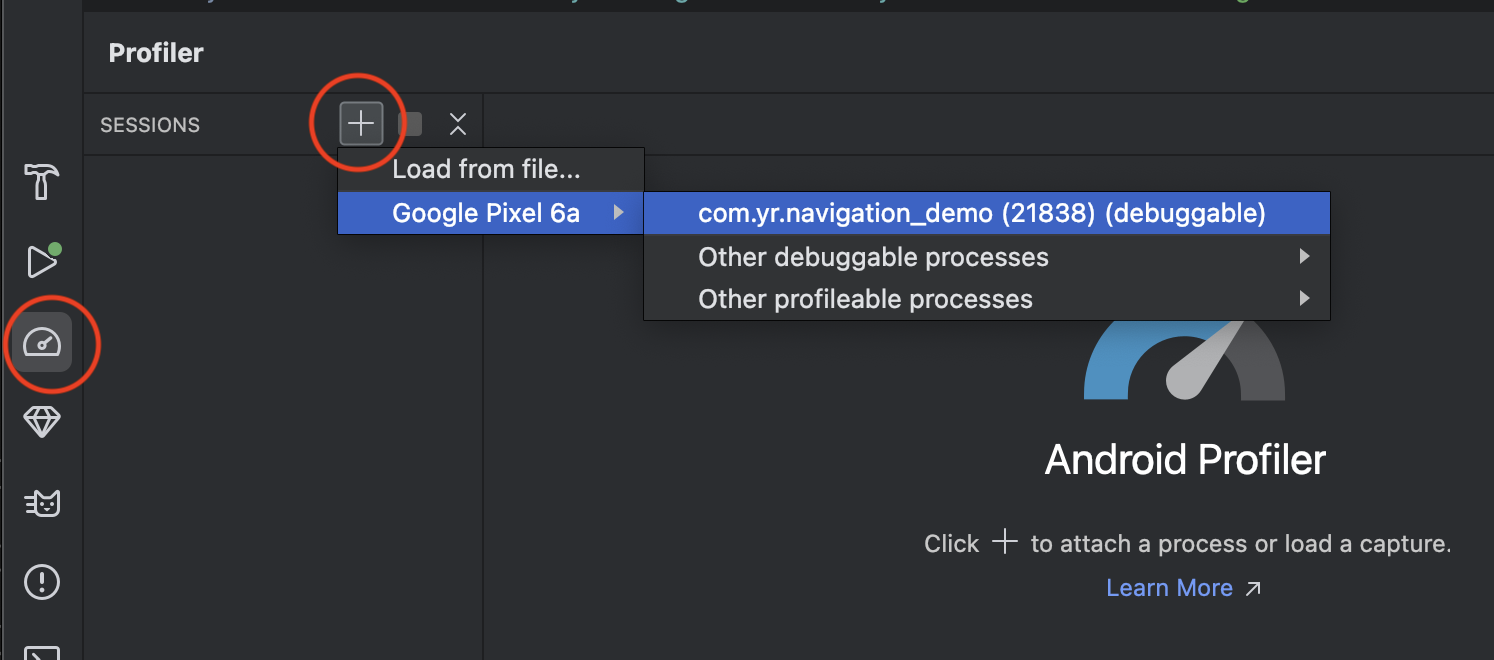
Task: Open Logcat cat icon in sidebar
Action: click(x=42, y=503)
